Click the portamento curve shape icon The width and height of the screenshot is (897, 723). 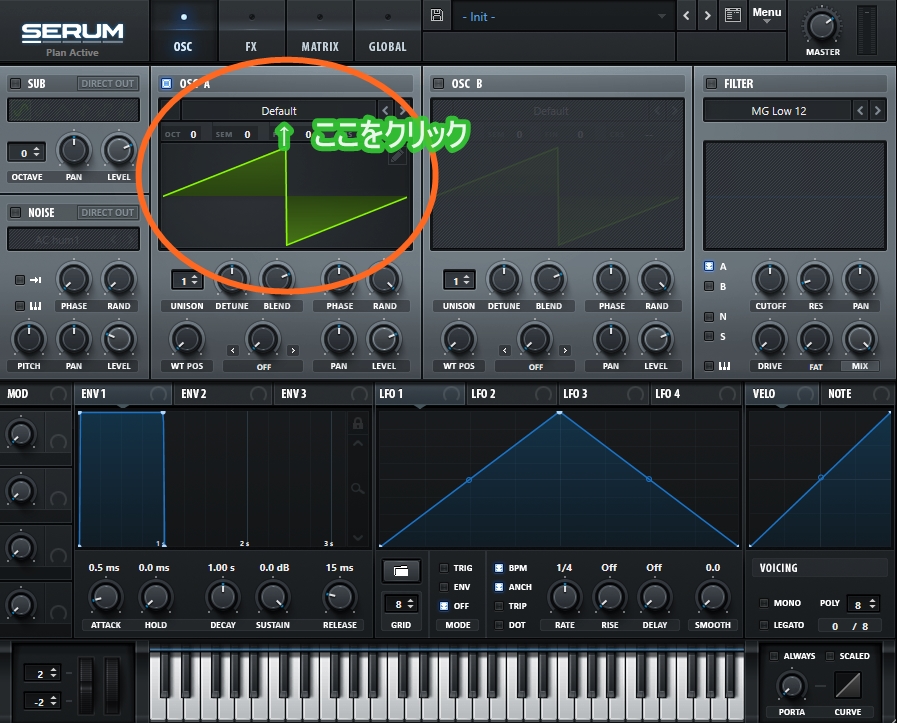pos(847,685)
